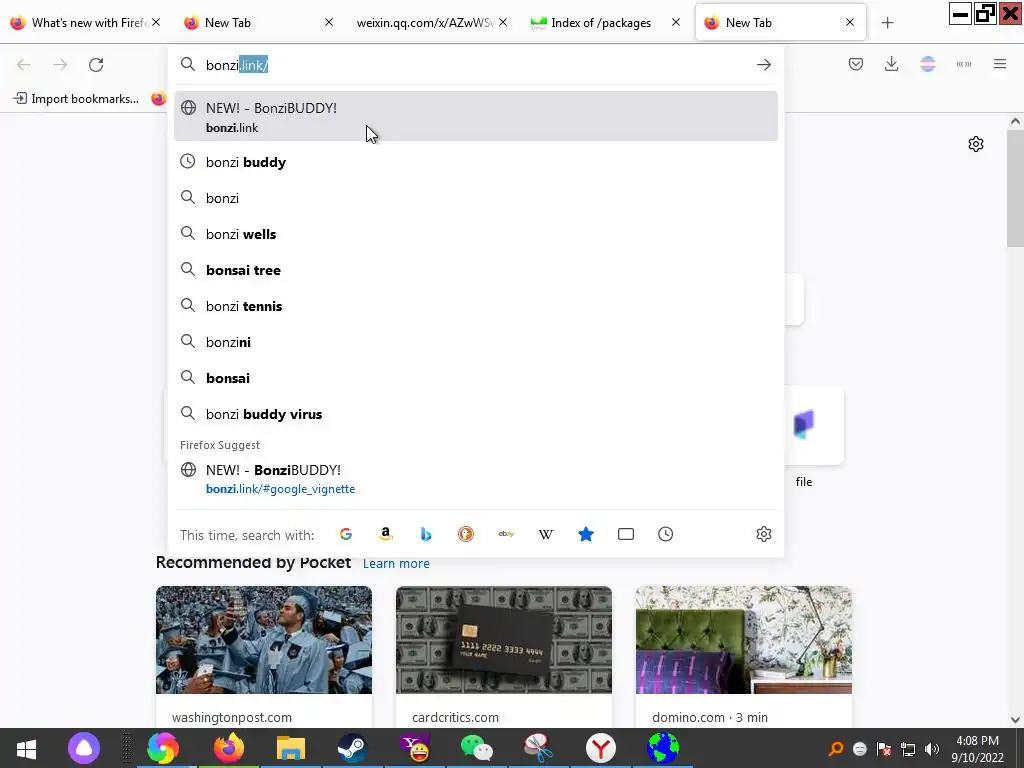Click Import bookmarks button

click(76, 99)
